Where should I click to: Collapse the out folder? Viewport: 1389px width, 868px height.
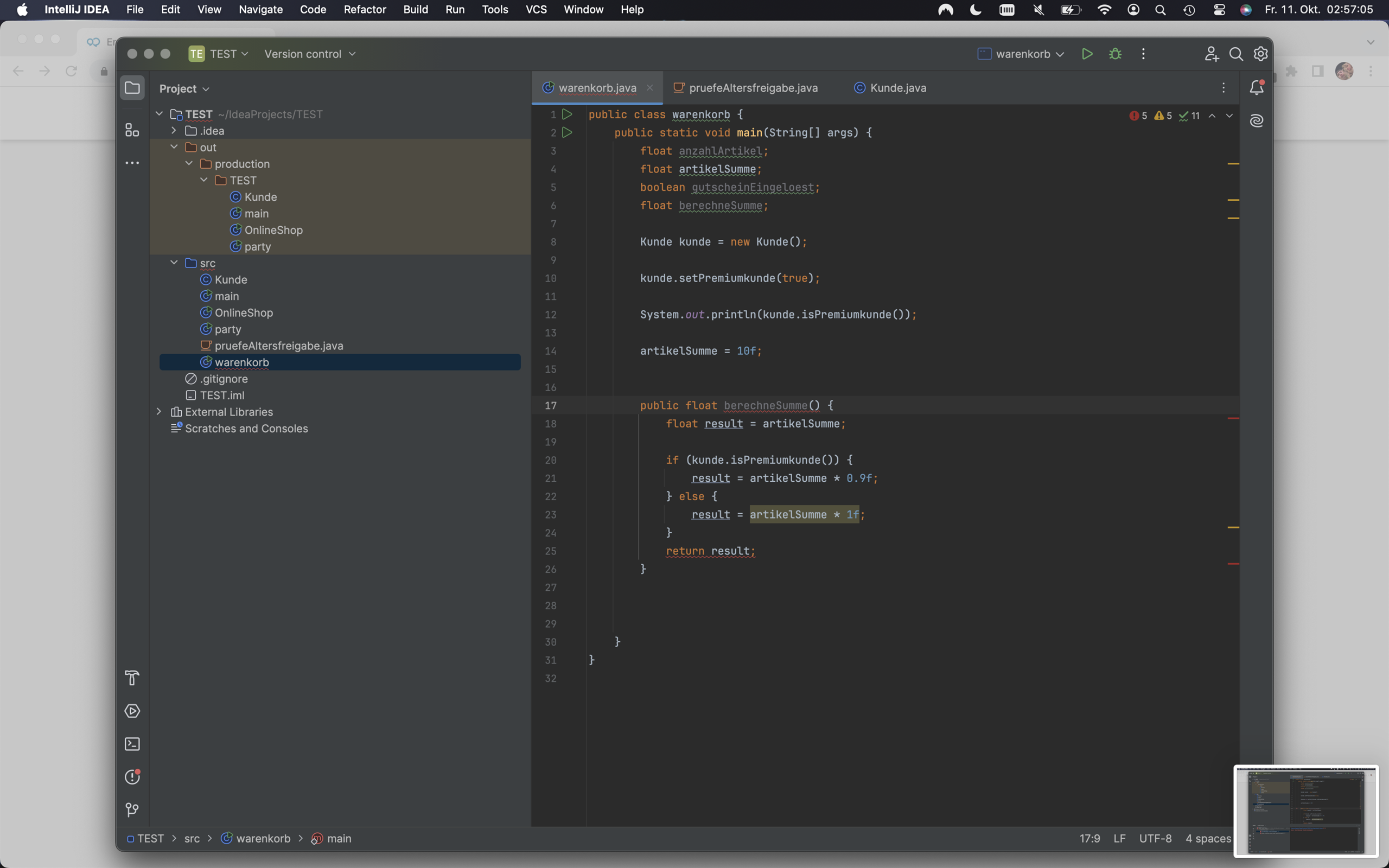pyautogui.click(x=174, y=147)
